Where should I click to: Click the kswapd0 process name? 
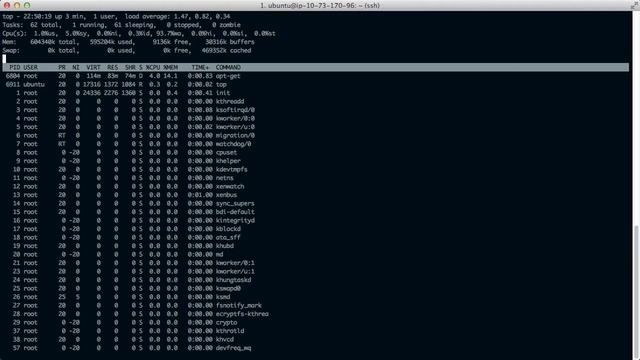228,289
